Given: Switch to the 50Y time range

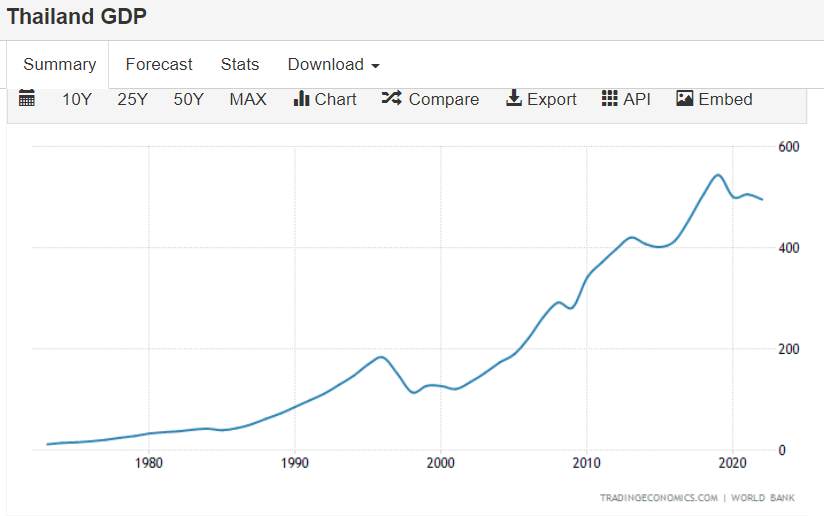Looking at the screenshot, I should click(188, 99).
